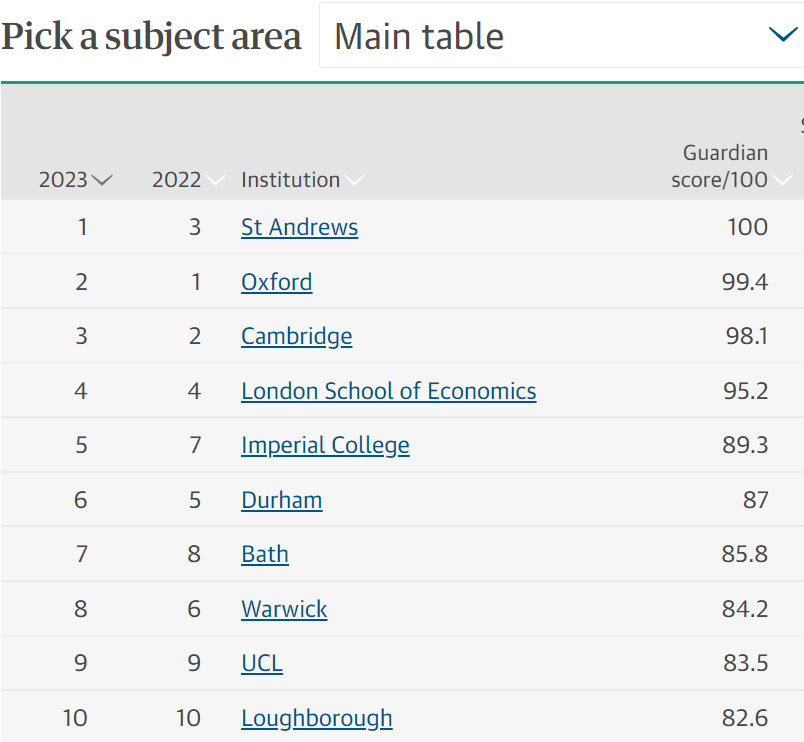
Task: Click the chevron in Main table selector
Action: [x=782, y=36]
